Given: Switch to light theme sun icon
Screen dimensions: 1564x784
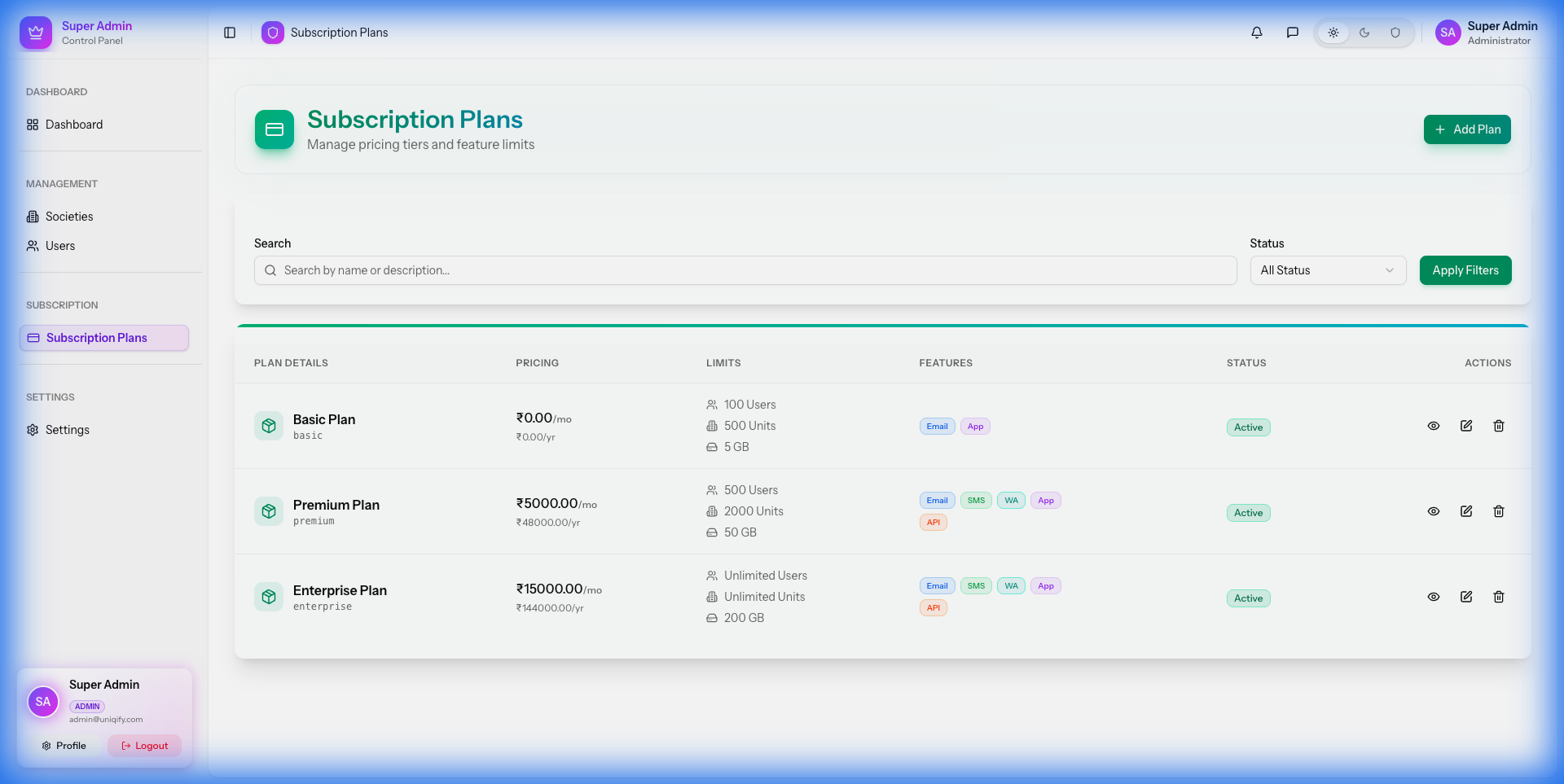Looking at the screenshot, I should pos(1333,33).
